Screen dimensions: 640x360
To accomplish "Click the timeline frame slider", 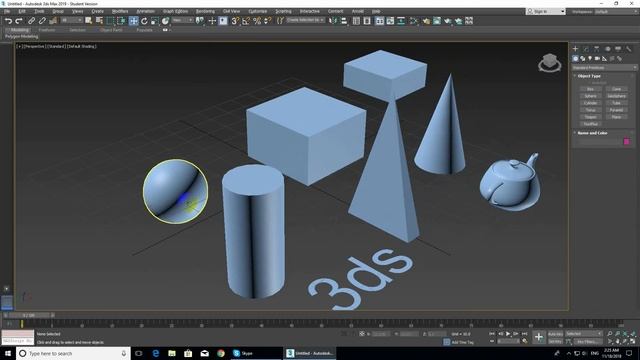I will pos(29,315).
